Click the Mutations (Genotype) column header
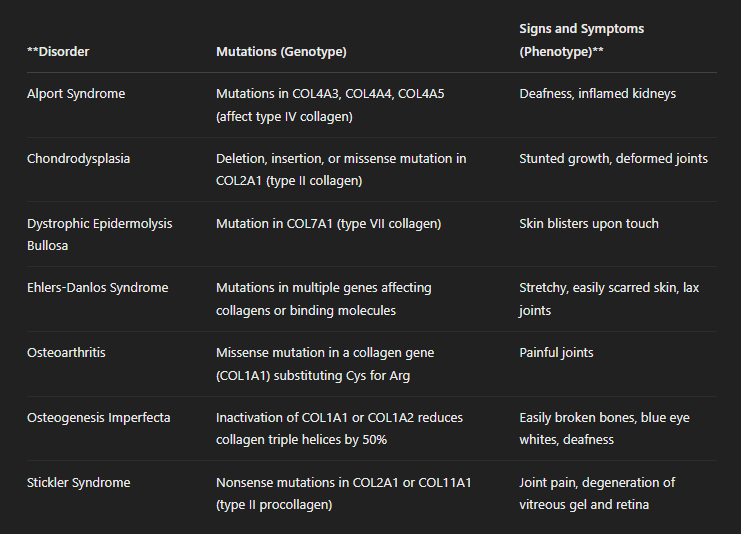The height and width of the screenshot is (534, 741). tap(281, 51)
